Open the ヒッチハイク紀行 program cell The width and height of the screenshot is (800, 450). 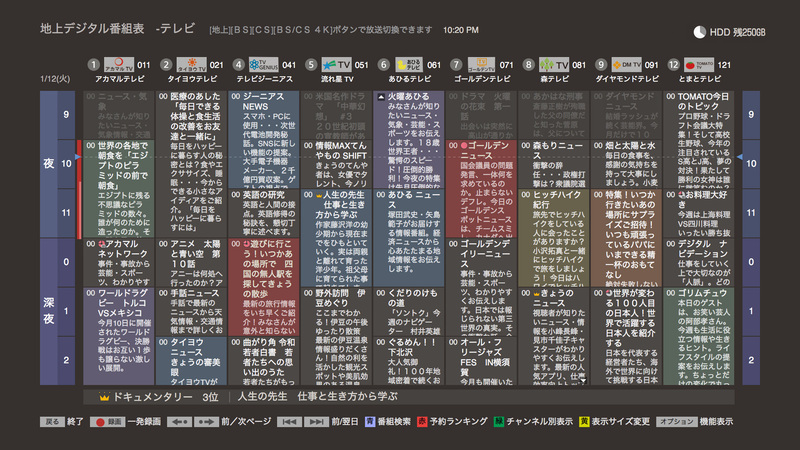(x=554, y=238)
